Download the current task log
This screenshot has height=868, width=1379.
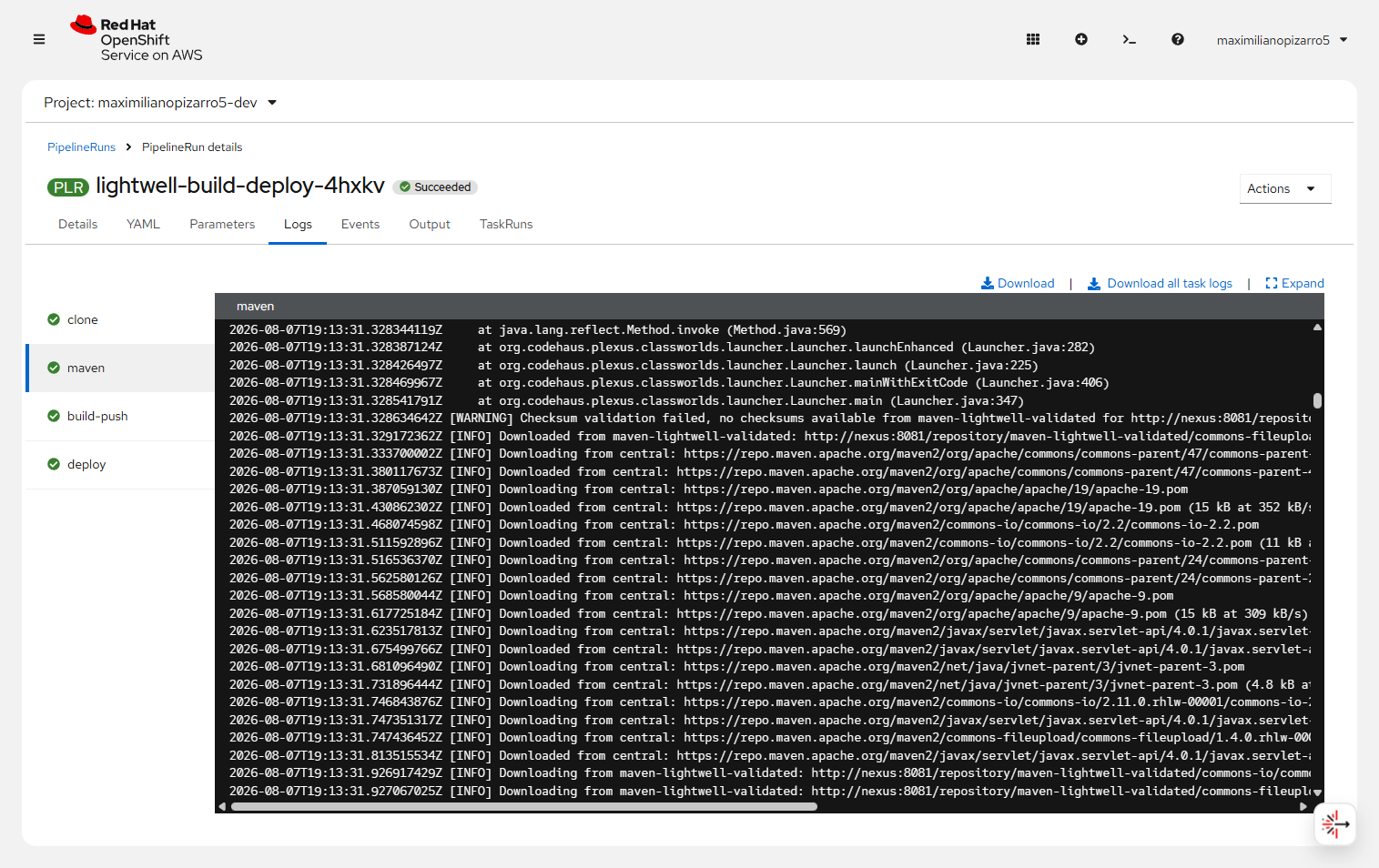pyautogui.click(x=1018, y=284)
